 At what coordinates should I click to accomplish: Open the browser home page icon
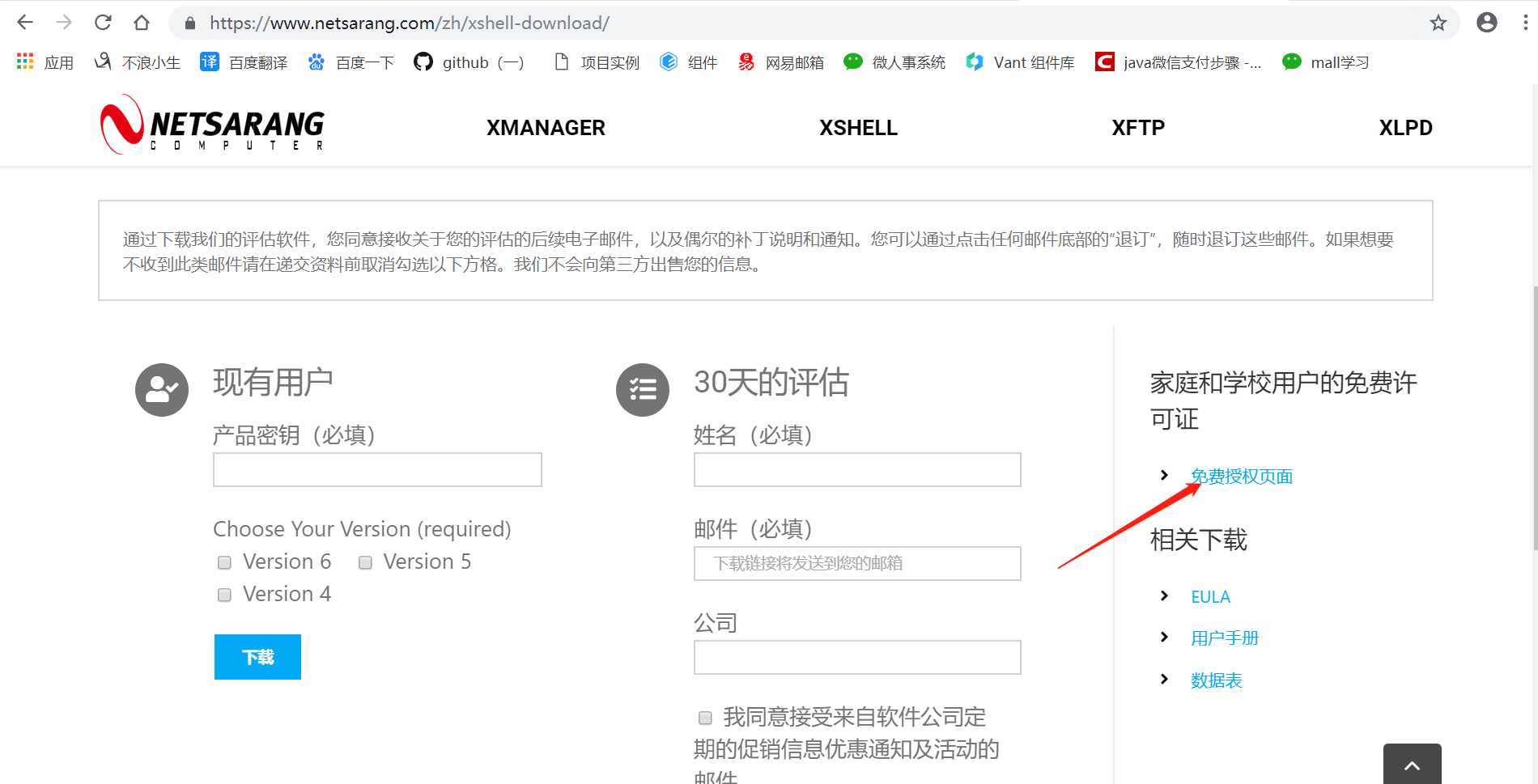tap(142, 23)
